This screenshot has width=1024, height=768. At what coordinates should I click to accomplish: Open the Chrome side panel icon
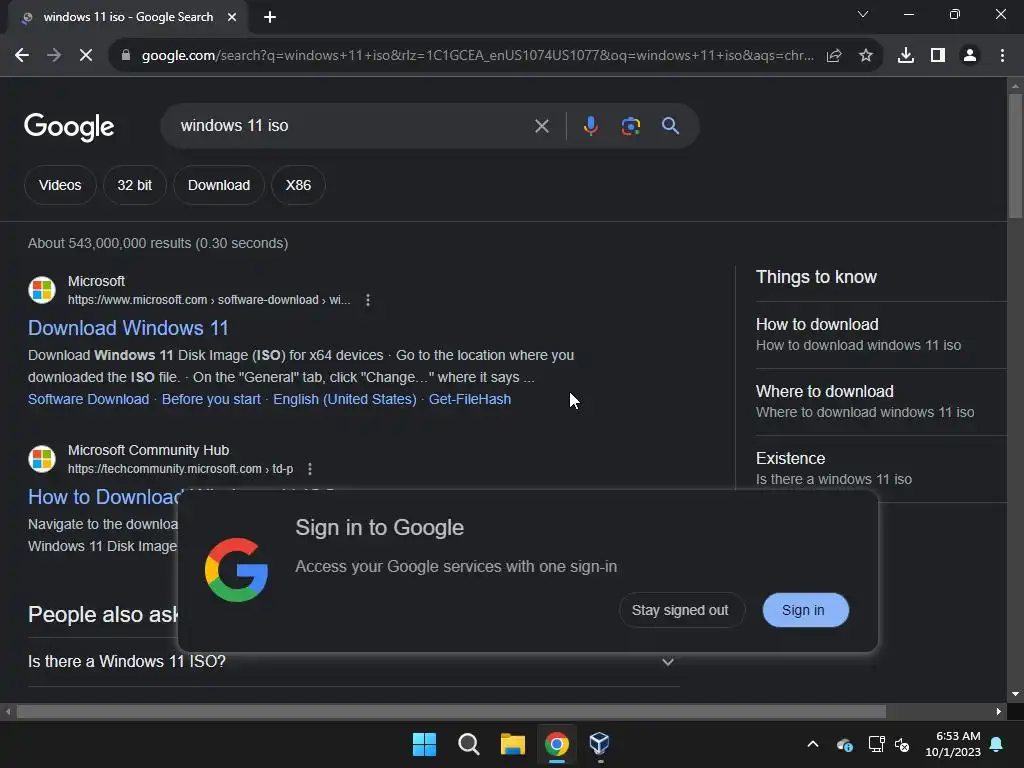(938, 56)
